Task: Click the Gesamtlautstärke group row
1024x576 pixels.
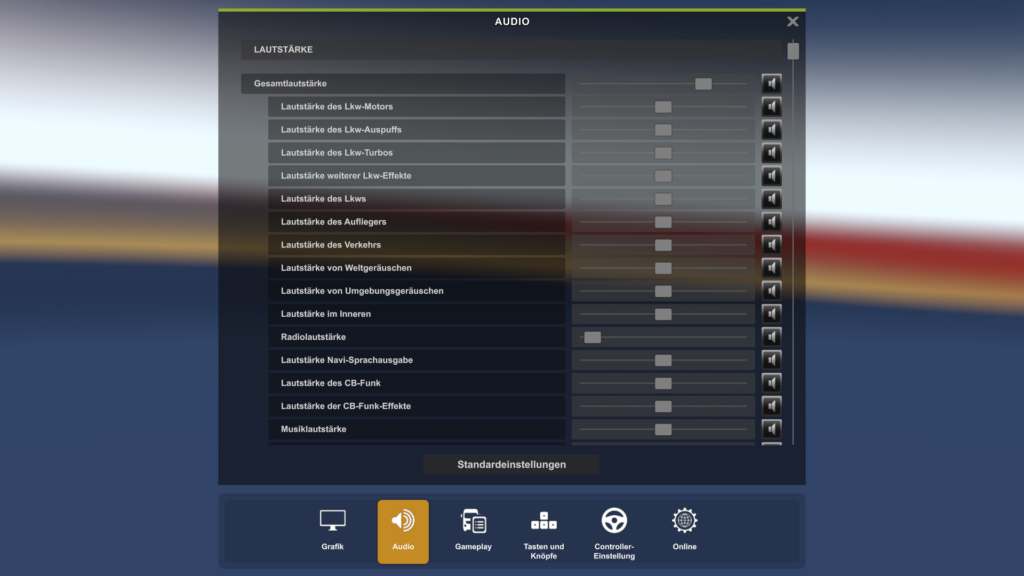Action: pos(402,84)
